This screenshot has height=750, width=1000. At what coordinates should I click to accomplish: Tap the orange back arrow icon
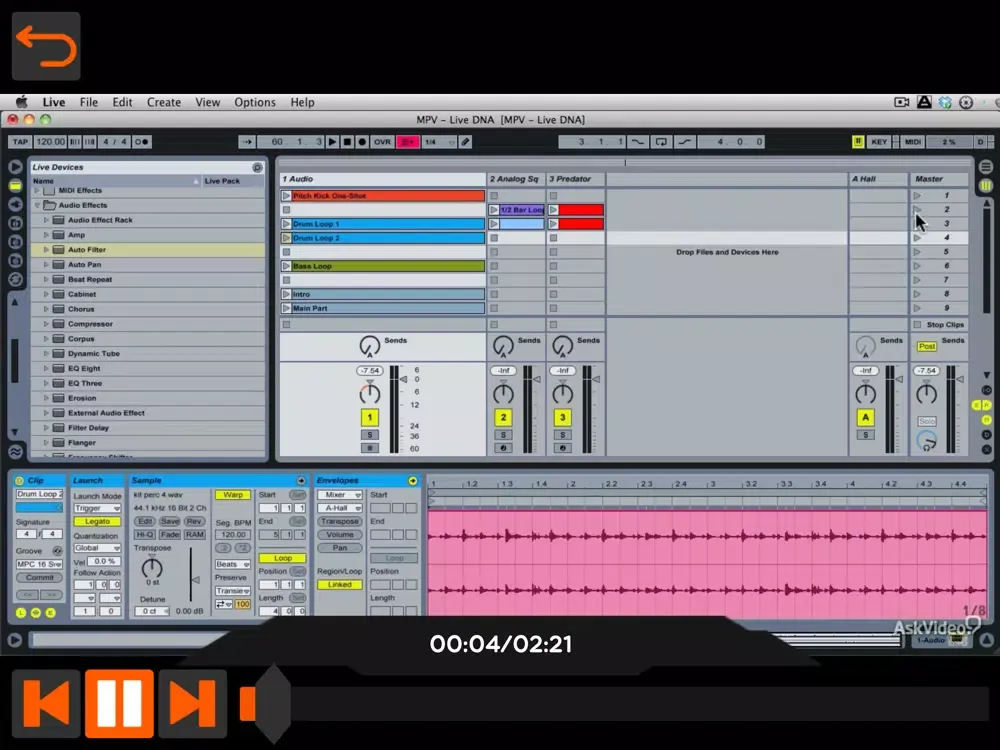pyautogui.click(x=46, y=46)
